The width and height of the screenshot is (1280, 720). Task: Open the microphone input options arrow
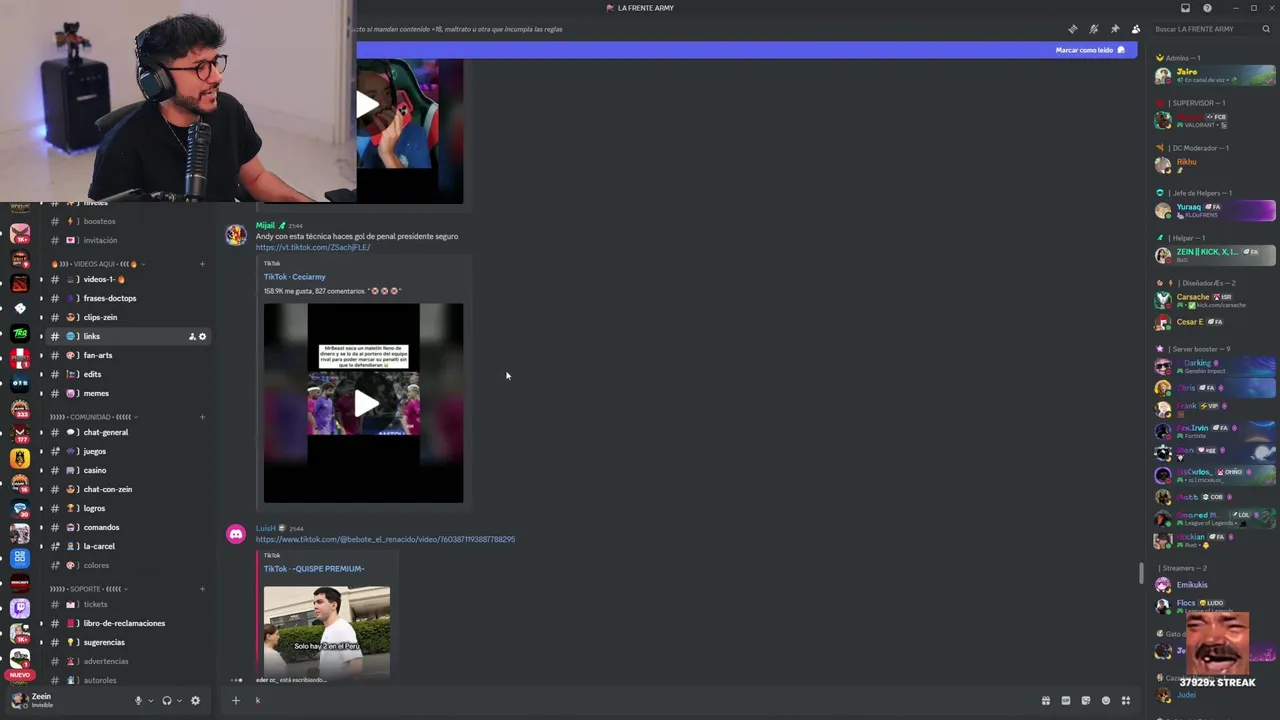pos(151,701)
